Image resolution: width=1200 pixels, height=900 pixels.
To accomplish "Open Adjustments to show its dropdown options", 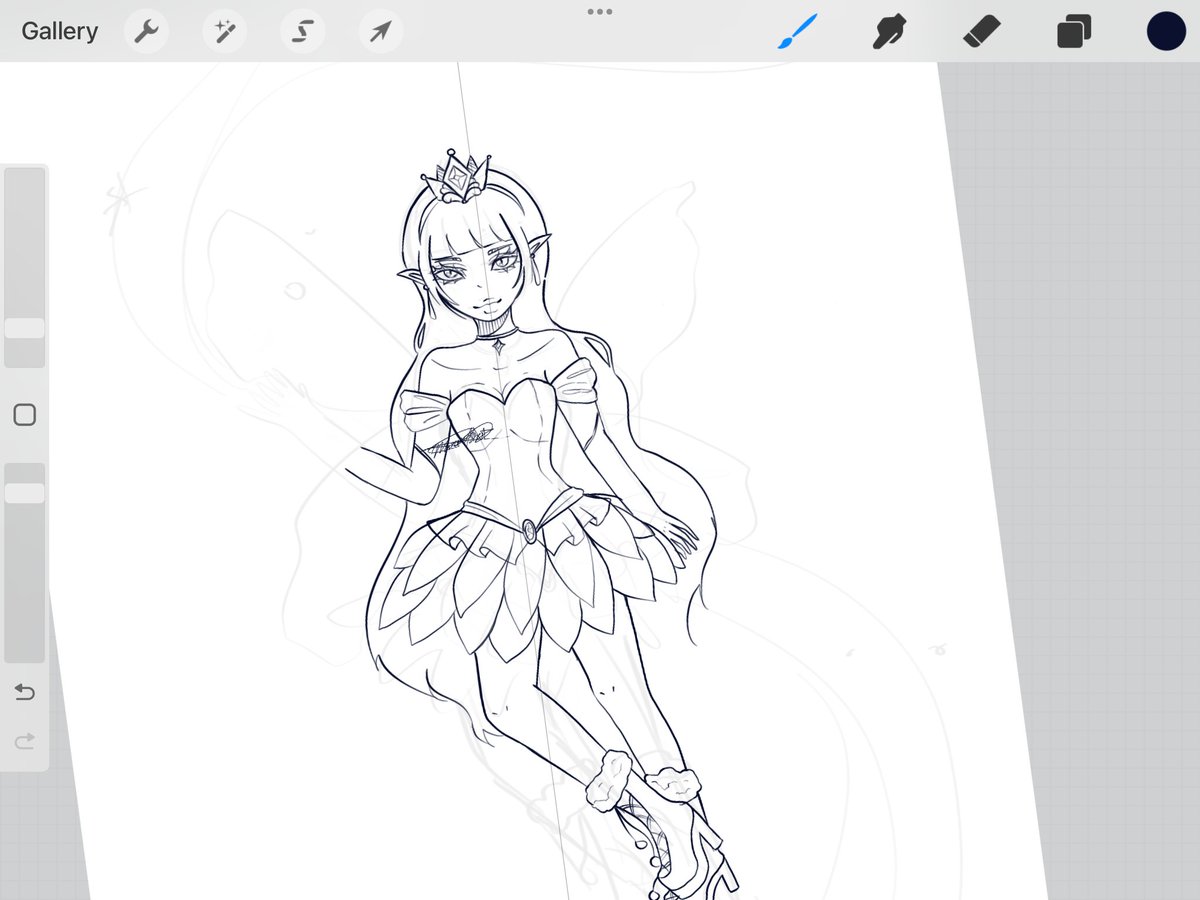I will click(223, 31).
